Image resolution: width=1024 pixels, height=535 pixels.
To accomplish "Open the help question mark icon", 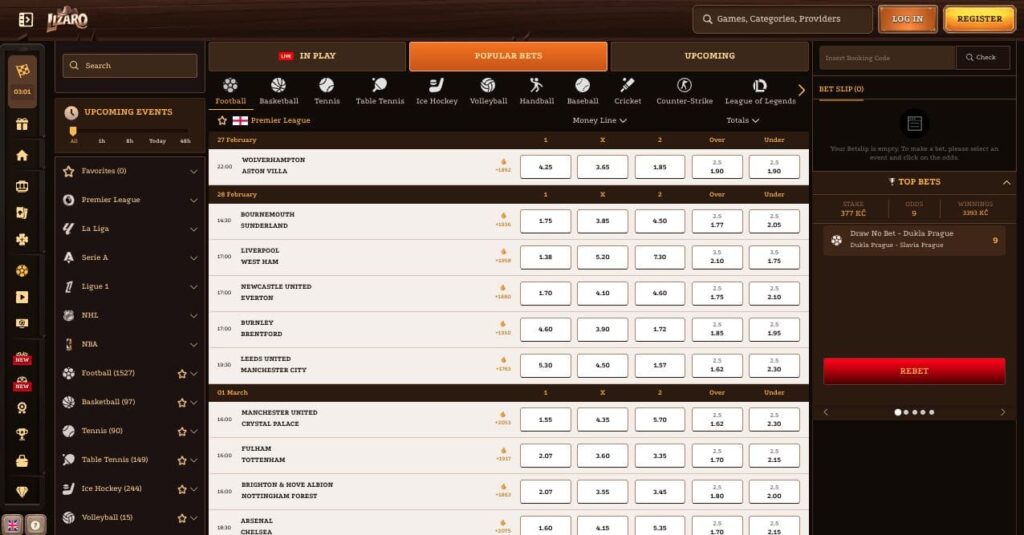I will 36,525.
